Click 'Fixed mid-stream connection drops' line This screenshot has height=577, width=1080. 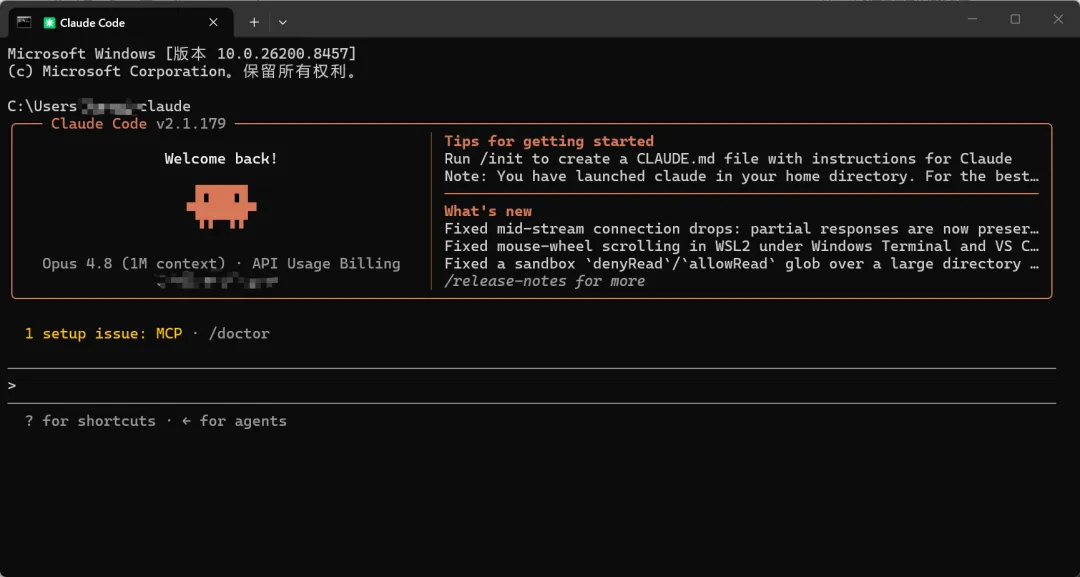coord(741,229)
